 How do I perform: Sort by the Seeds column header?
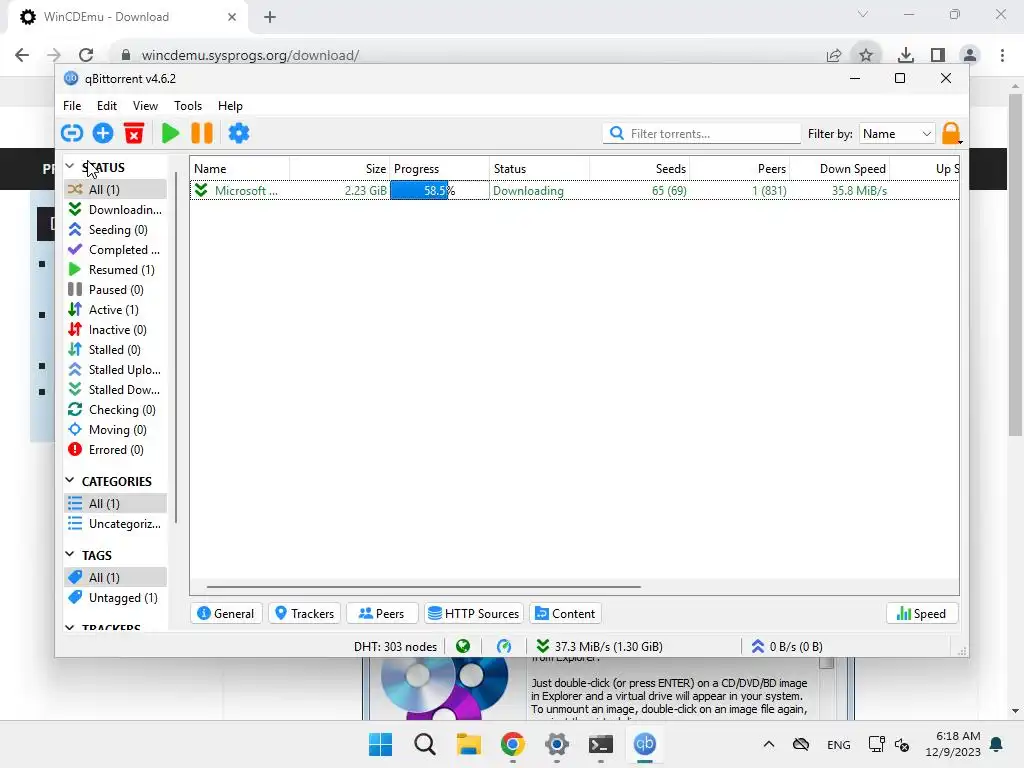pyautogui.click(x=639, y=168)
